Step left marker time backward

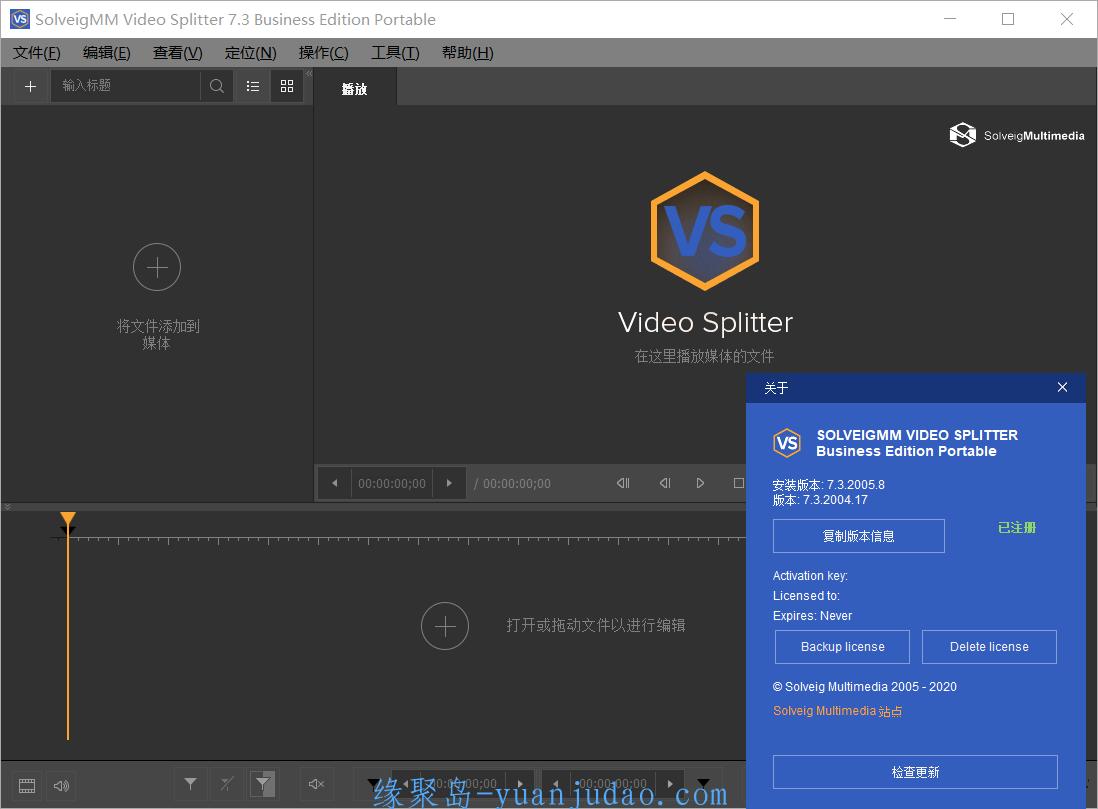[x=405, y=784]
